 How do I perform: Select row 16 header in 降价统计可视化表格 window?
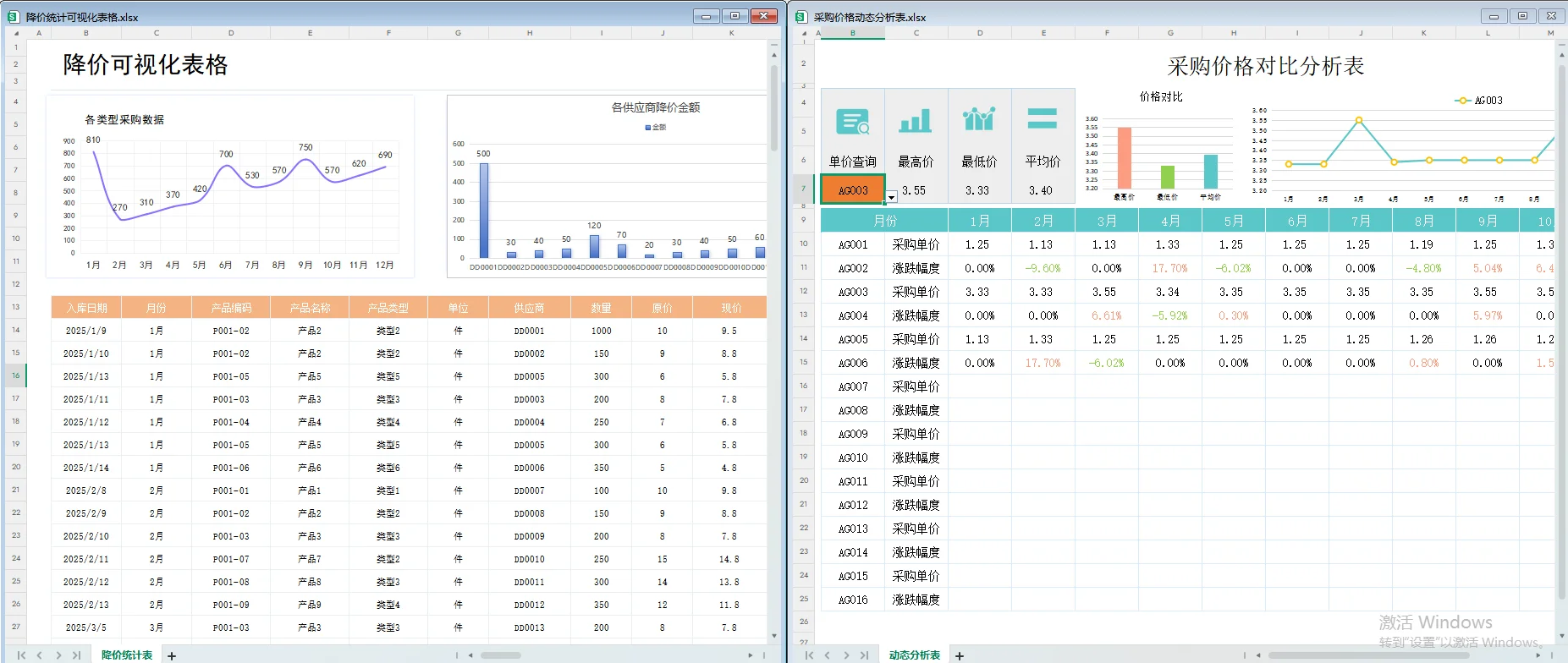click(x=15, y=375)
